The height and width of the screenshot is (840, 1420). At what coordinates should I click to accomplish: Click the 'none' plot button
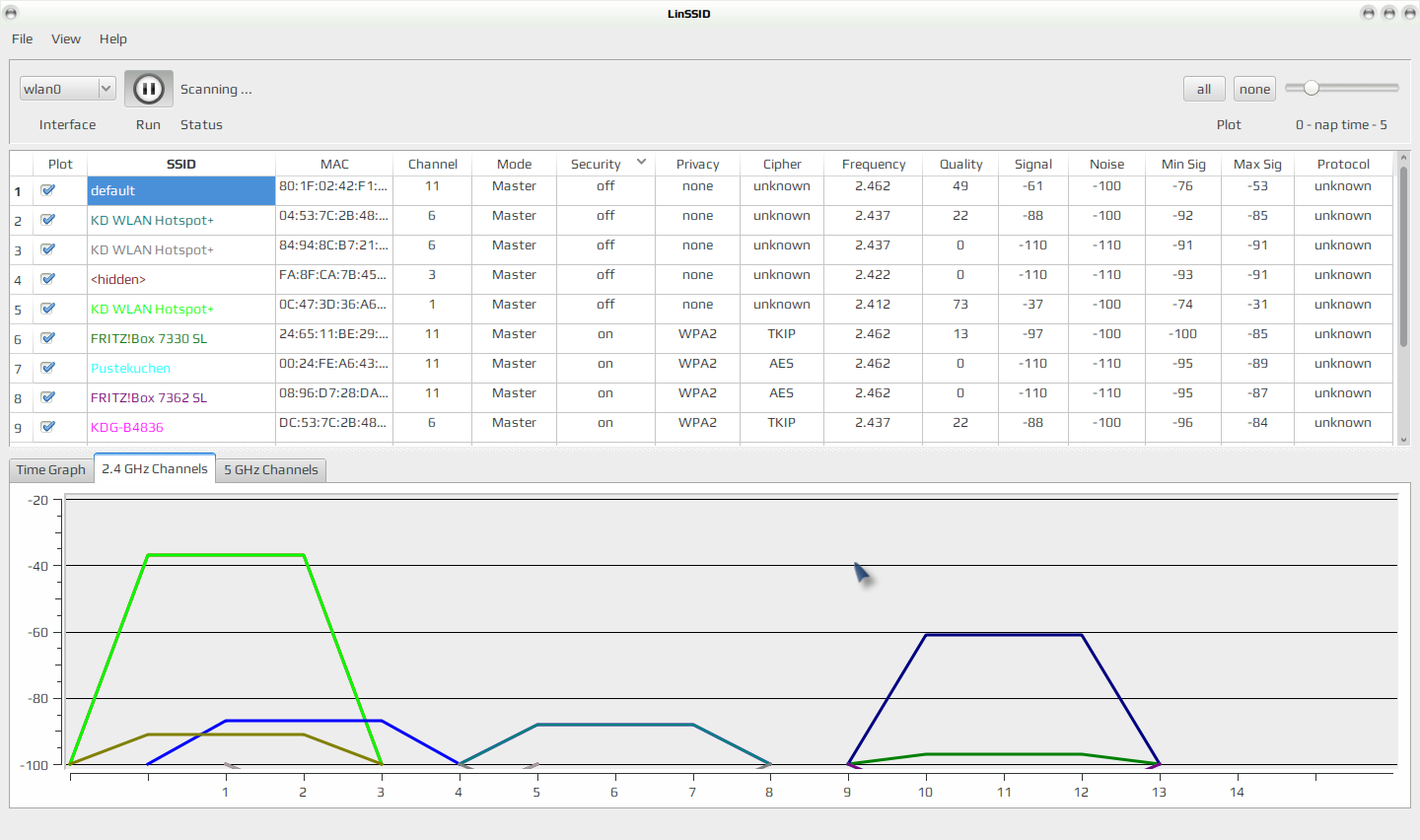tap(1254, 89)
